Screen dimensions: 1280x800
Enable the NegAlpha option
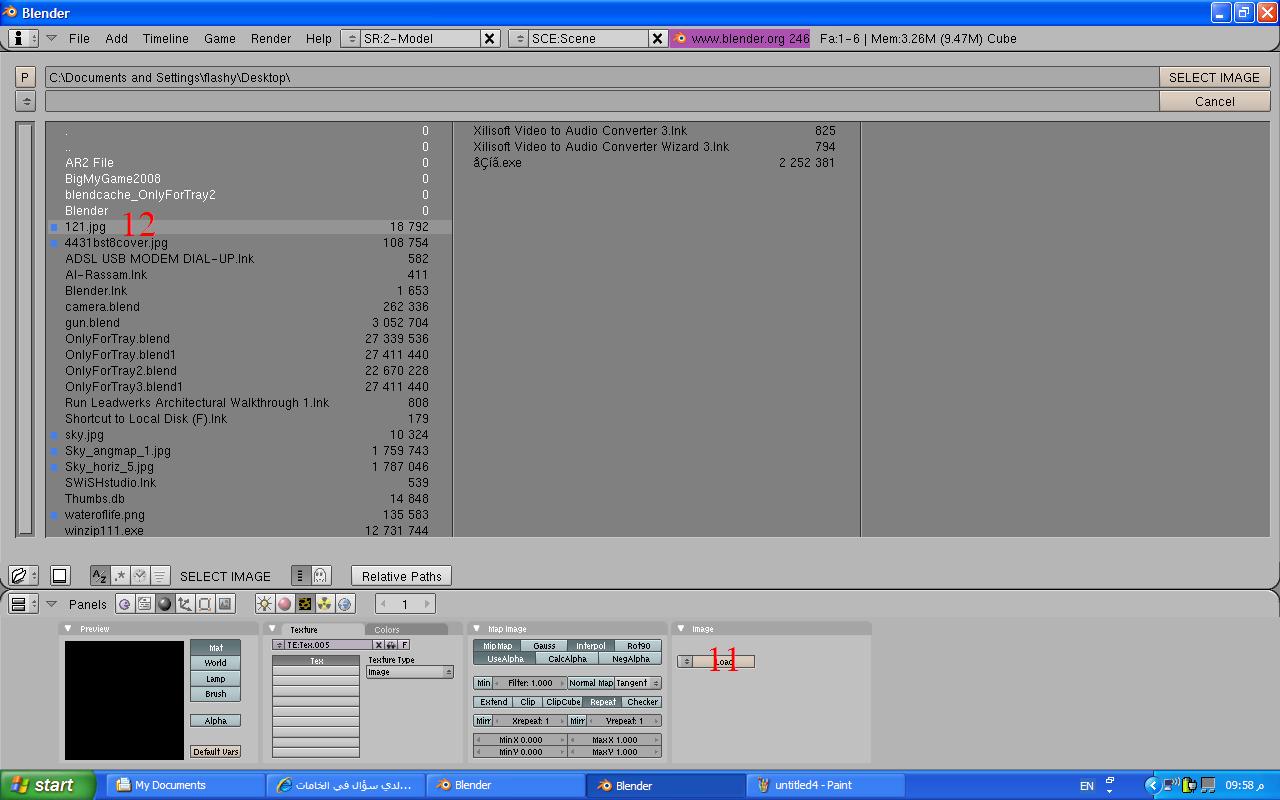pos(630,659)
